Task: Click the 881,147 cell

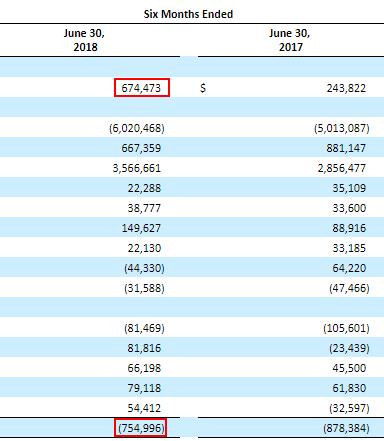Action: (346, 148)
